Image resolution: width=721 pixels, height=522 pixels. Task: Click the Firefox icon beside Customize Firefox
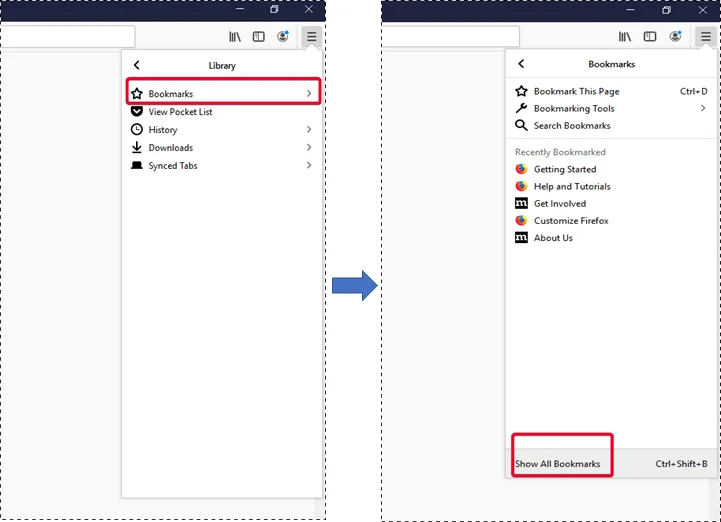(x=521, y=220)
